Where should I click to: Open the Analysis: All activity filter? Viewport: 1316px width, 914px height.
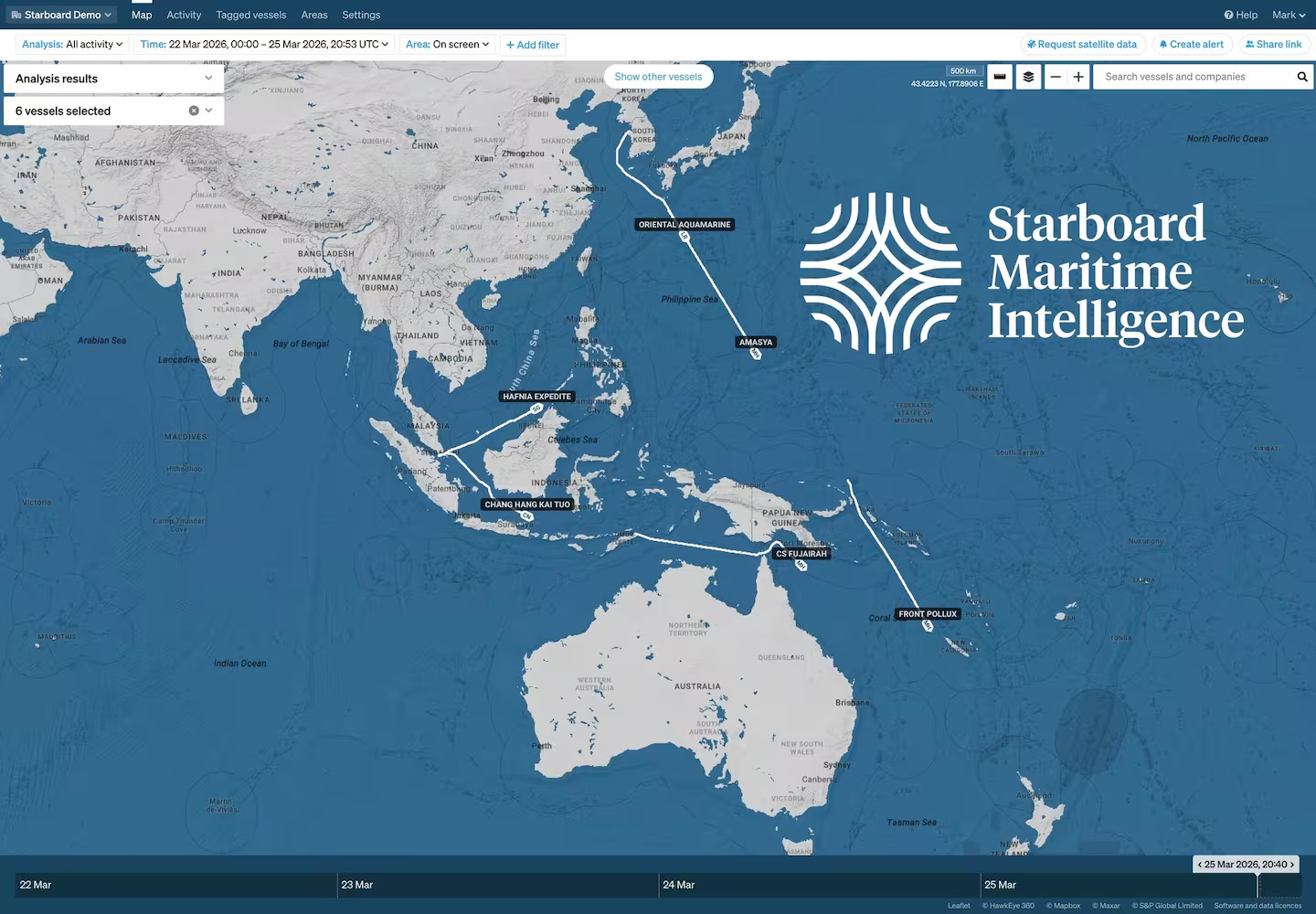72,44
